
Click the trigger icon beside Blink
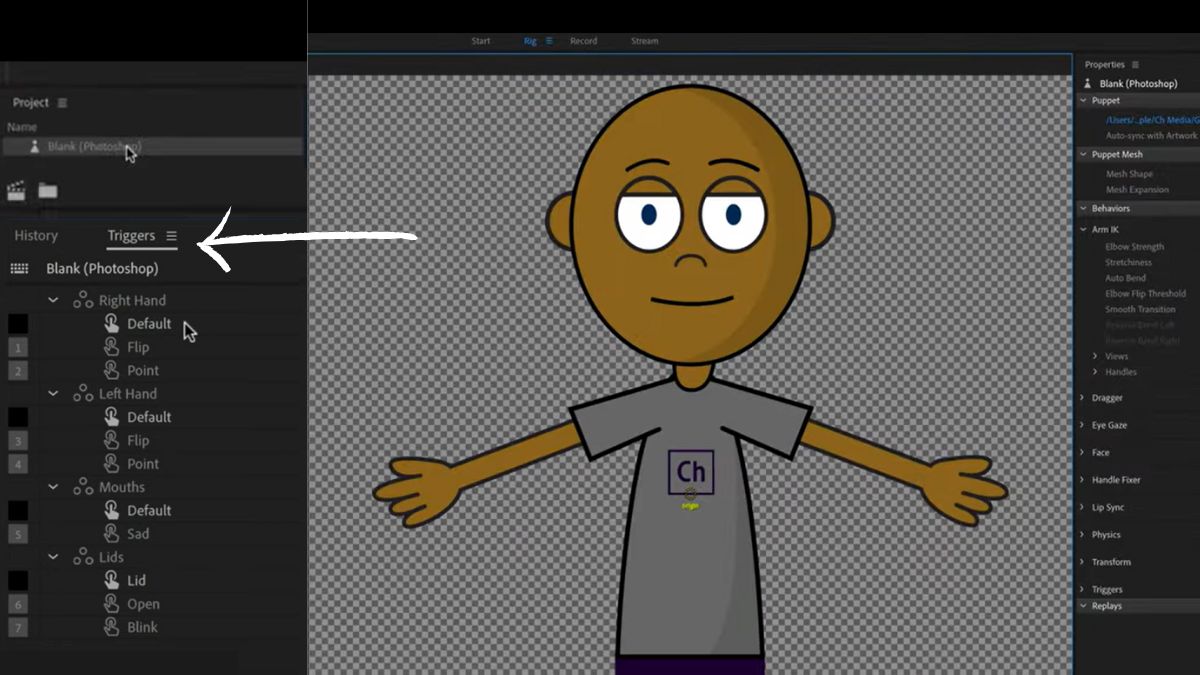pyautogui.click(x=111, y=627)
